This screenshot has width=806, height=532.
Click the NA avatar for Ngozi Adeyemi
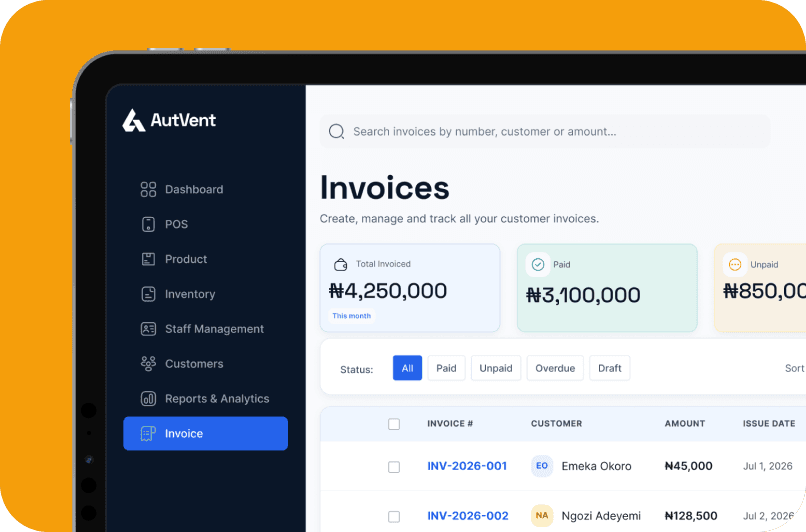click(542, 516)
